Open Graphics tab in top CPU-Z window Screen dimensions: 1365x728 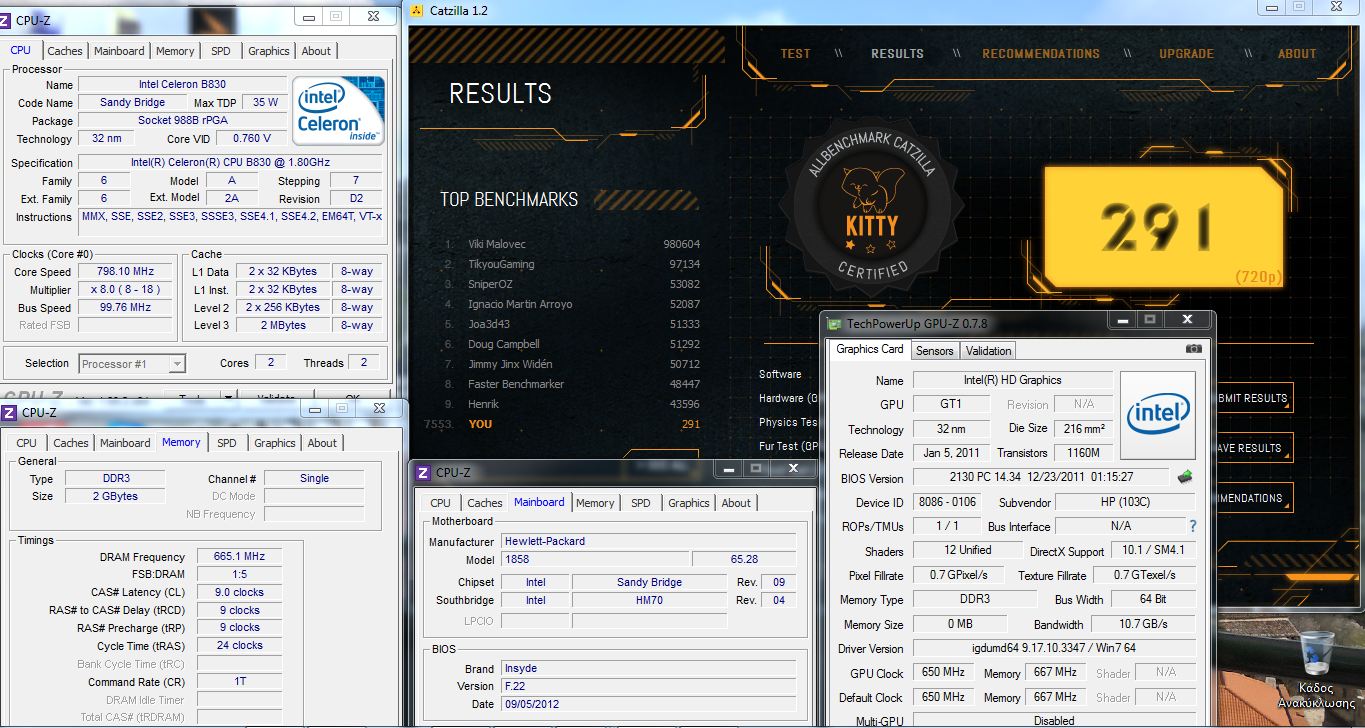pos(269,51)
